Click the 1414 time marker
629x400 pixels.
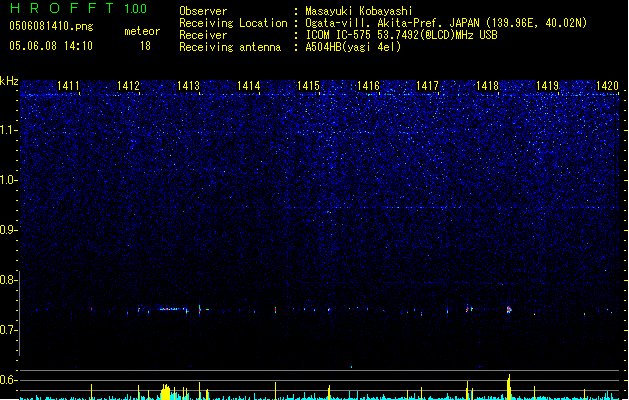tap(248, 86)
